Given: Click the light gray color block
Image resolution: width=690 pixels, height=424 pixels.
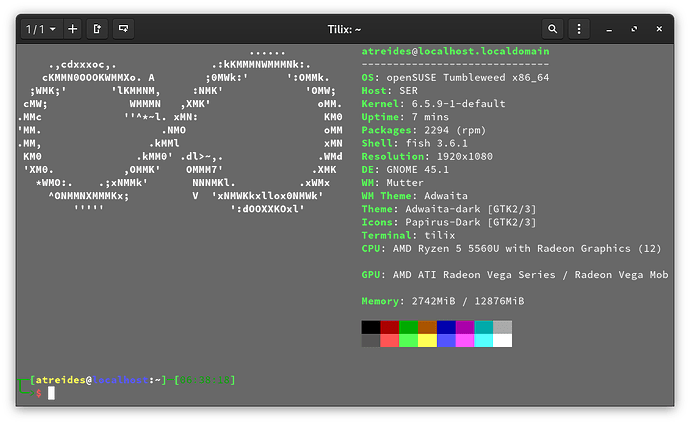Looking at the screenshot, I should 503,327.
